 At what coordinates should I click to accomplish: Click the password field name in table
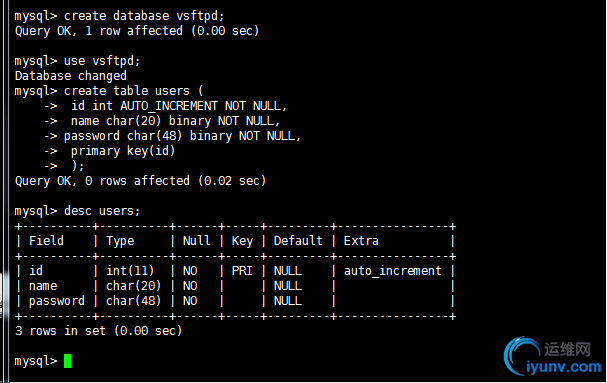click(x=57, y=301)
